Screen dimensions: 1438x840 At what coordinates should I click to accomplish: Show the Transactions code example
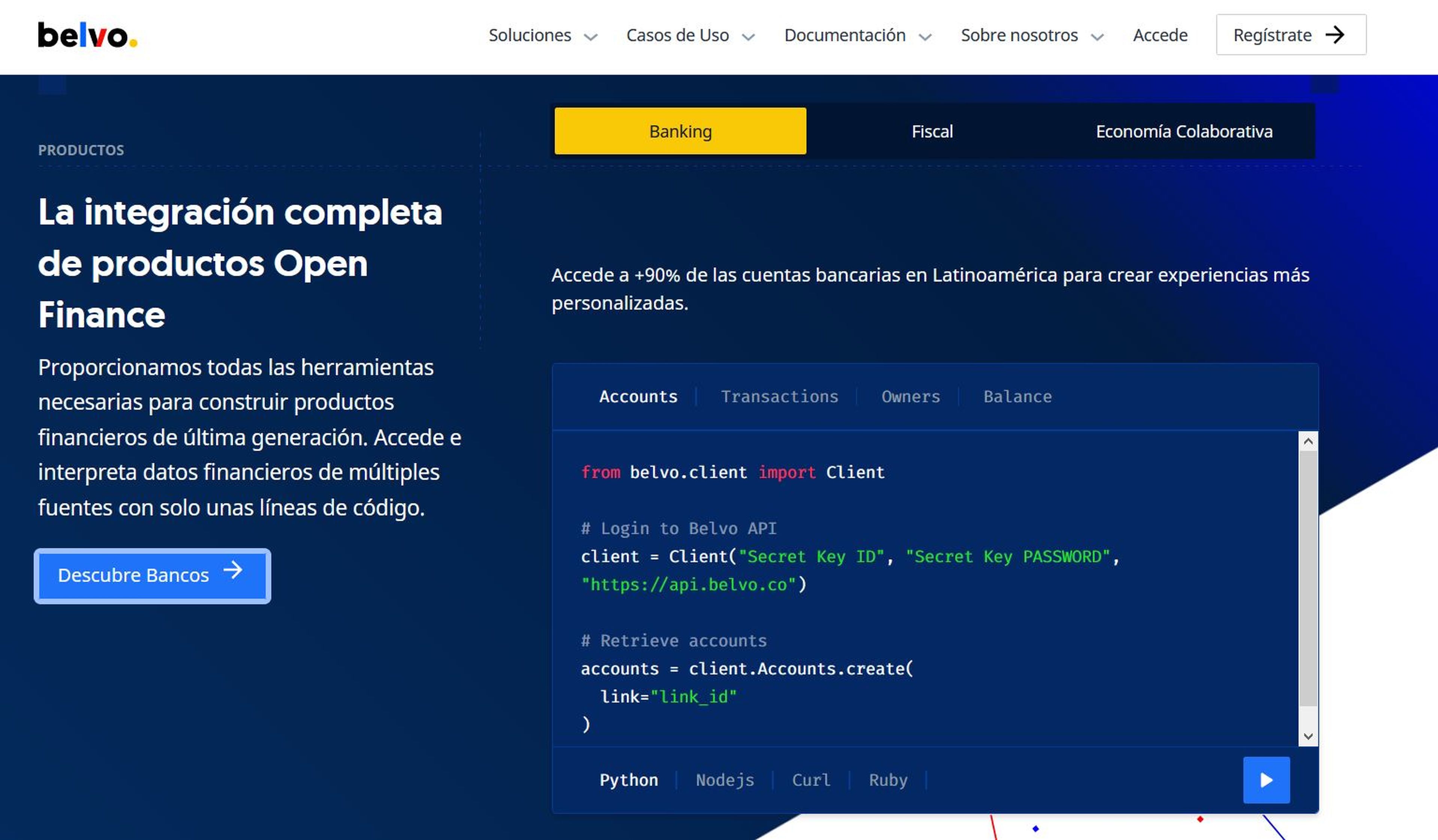pos(779,396)
